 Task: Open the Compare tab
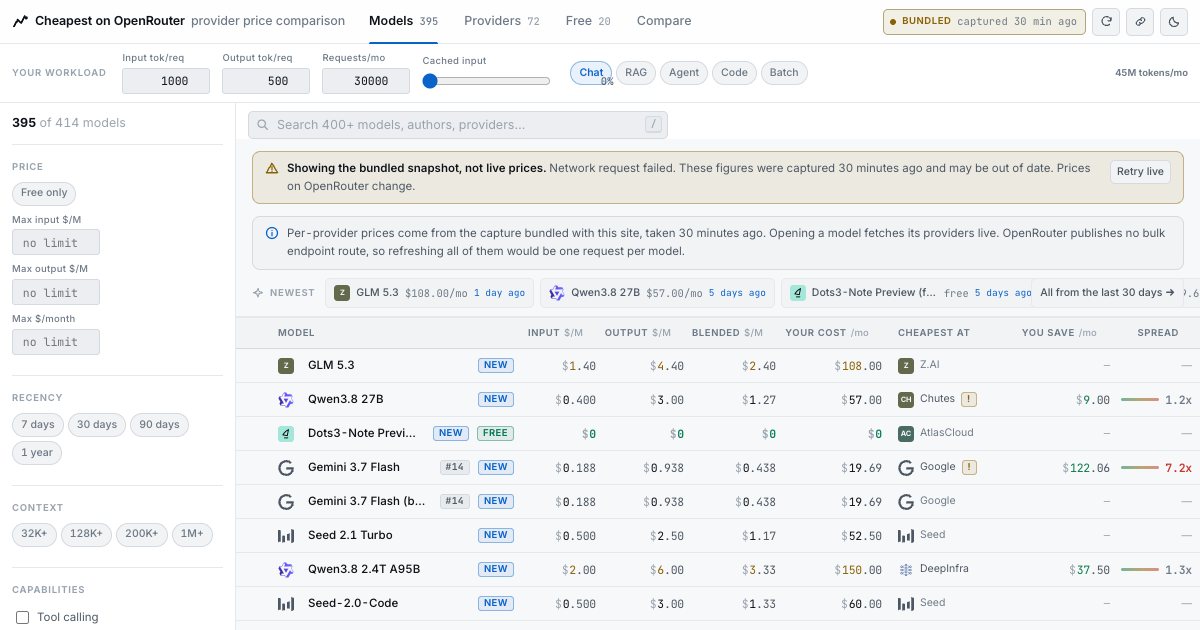point(663,21)
